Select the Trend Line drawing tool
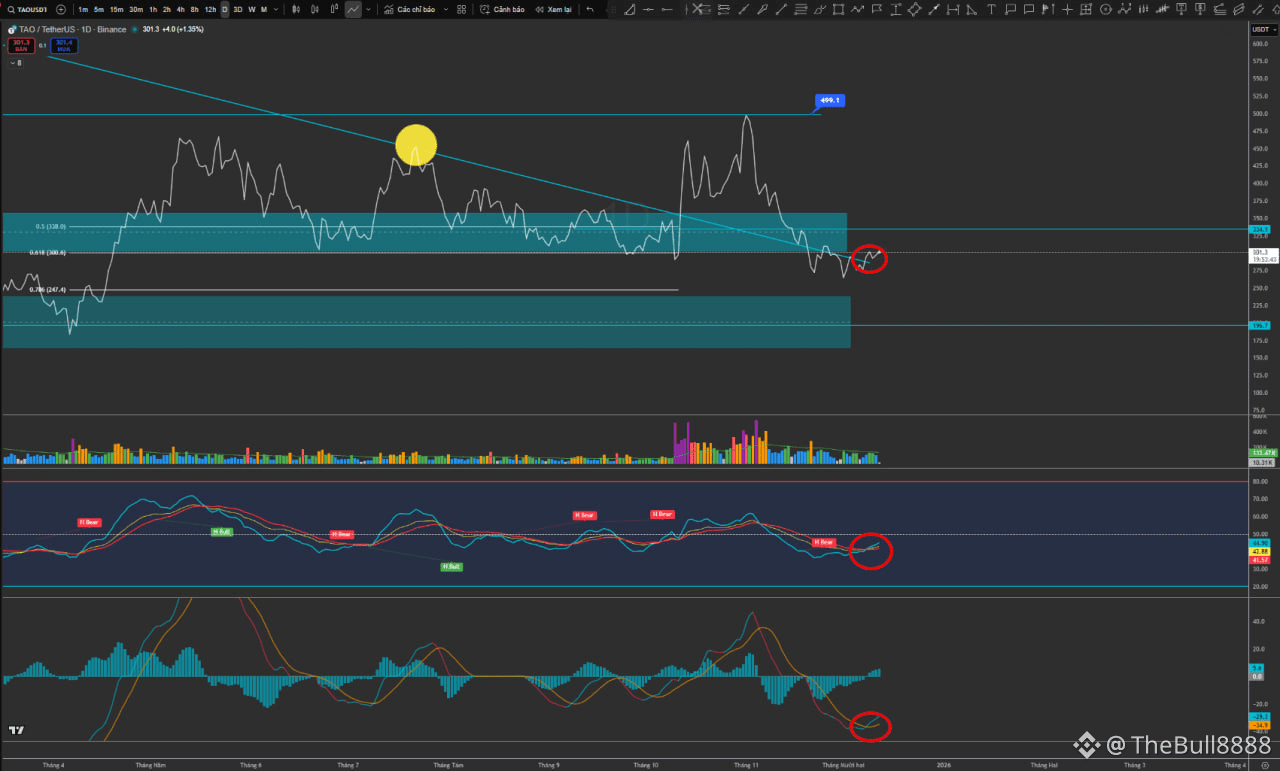 (743, 9)
